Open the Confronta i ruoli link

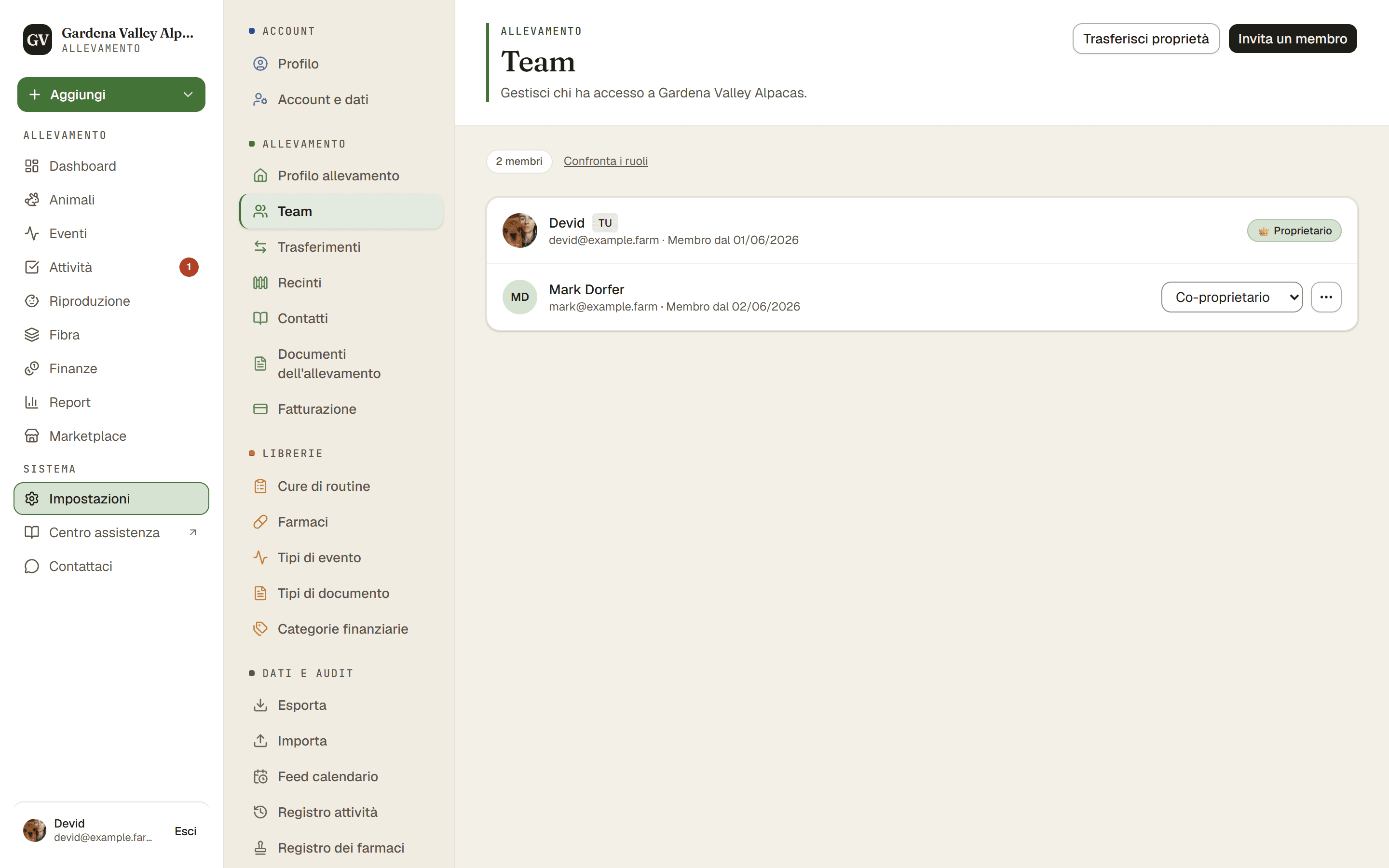point(606,162)
